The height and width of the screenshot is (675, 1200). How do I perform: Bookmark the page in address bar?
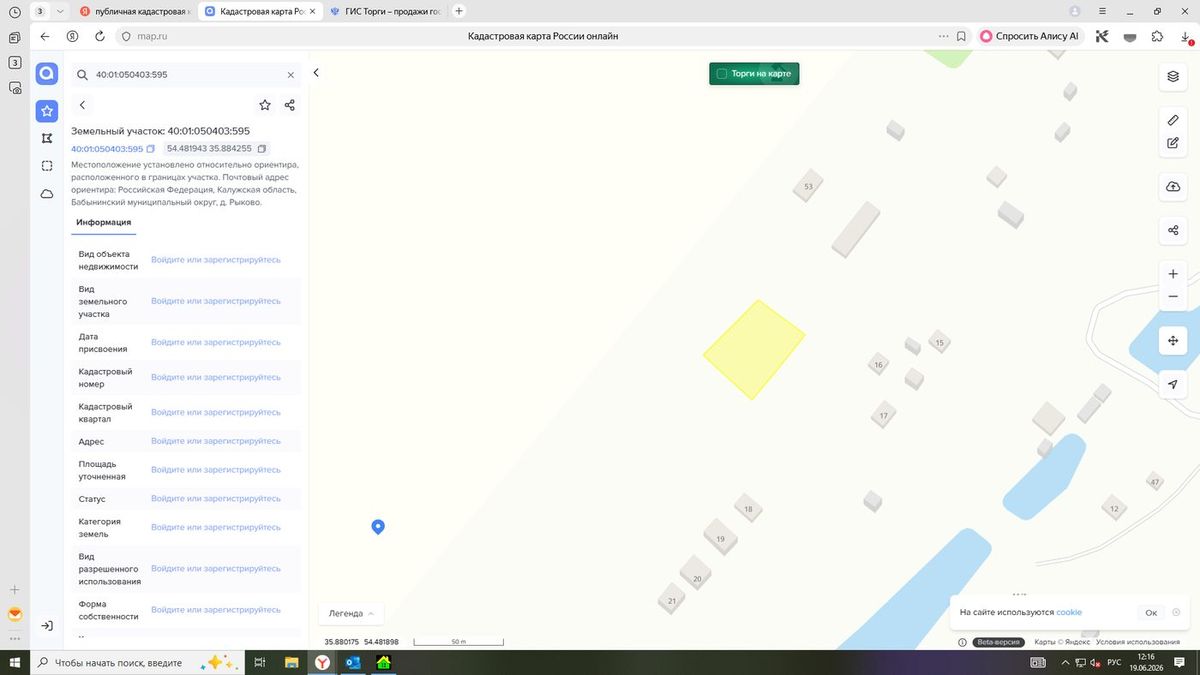961,36
